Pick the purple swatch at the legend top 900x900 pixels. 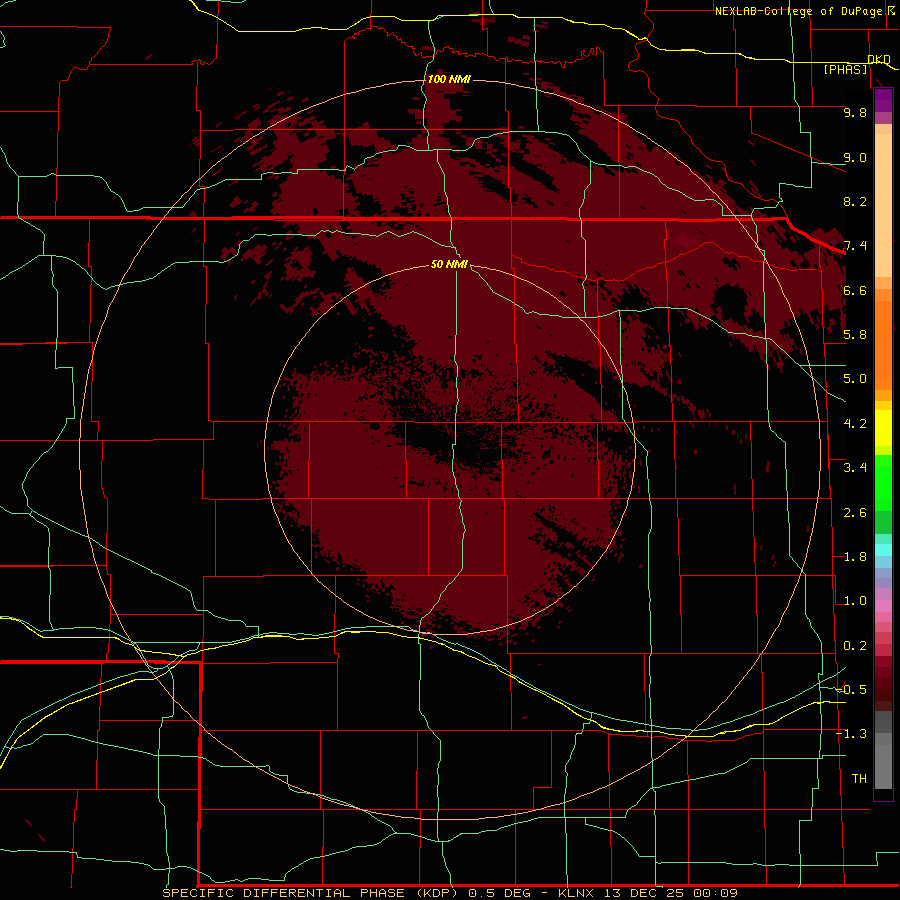883,100
